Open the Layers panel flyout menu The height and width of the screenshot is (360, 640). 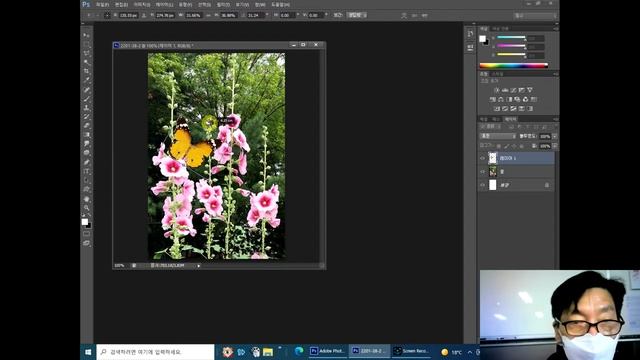click(556, 119)
